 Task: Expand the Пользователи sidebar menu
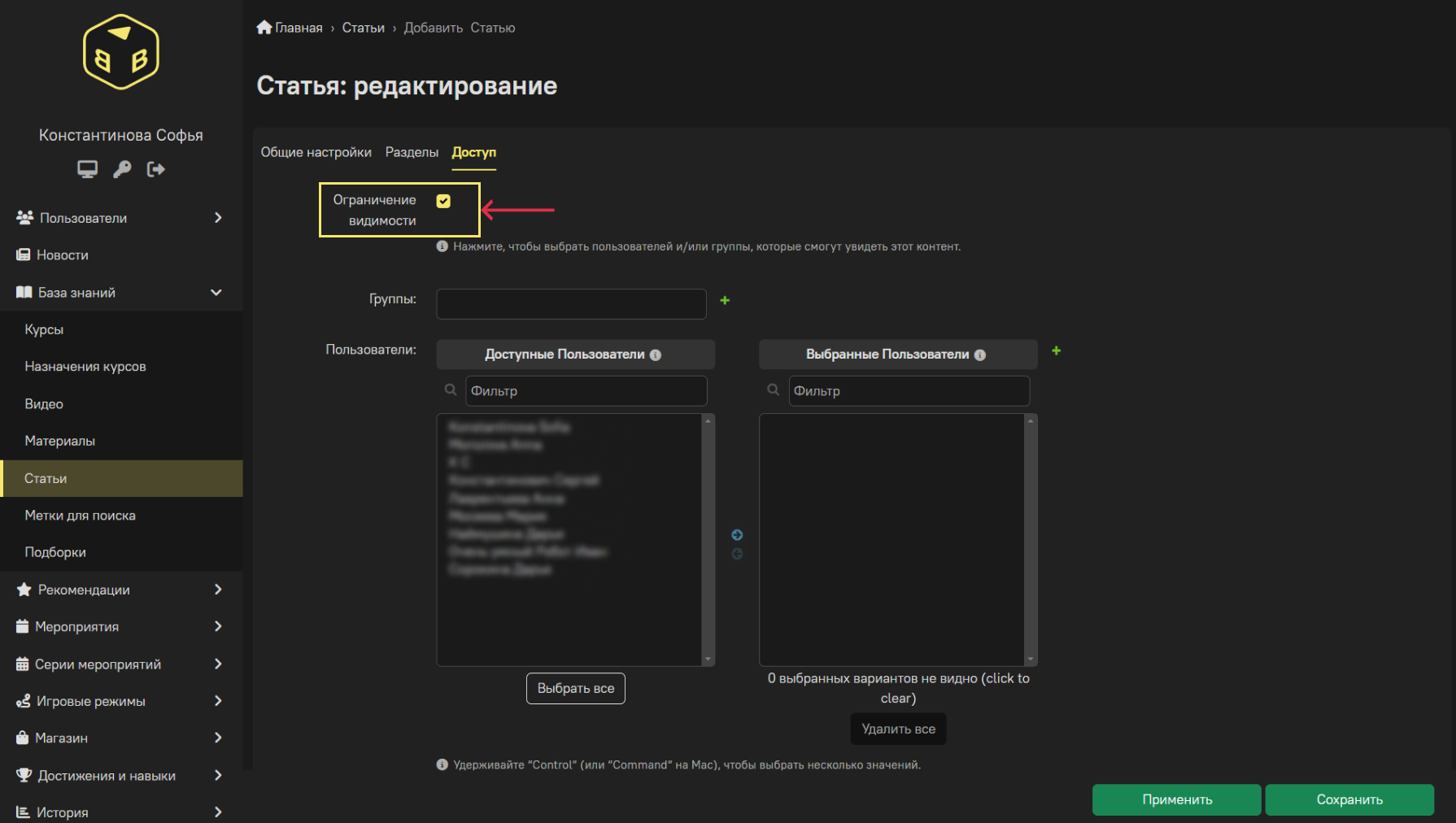pos(217,218)
